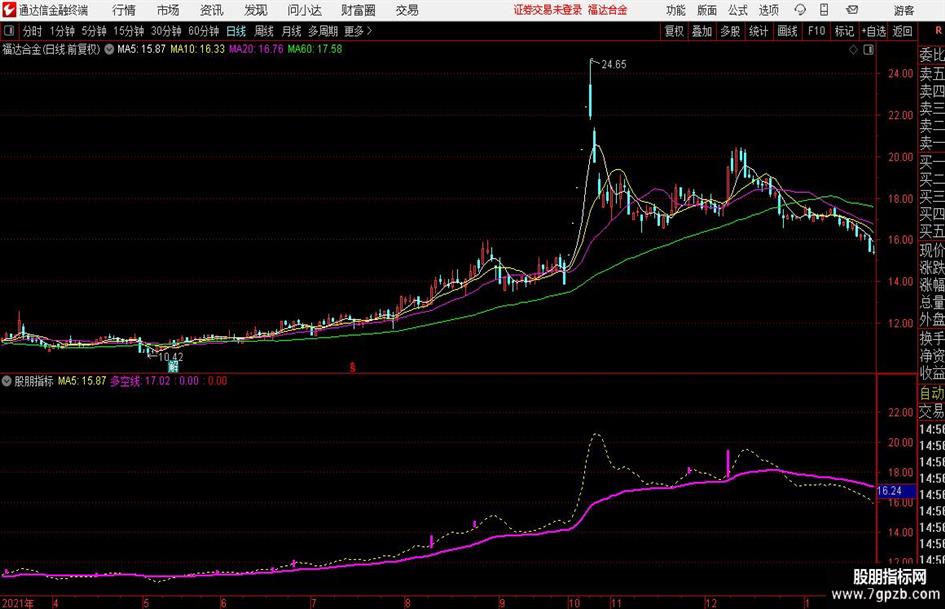
Task: Click the 16.24 blue price tag
Action: tap(896, 491)
